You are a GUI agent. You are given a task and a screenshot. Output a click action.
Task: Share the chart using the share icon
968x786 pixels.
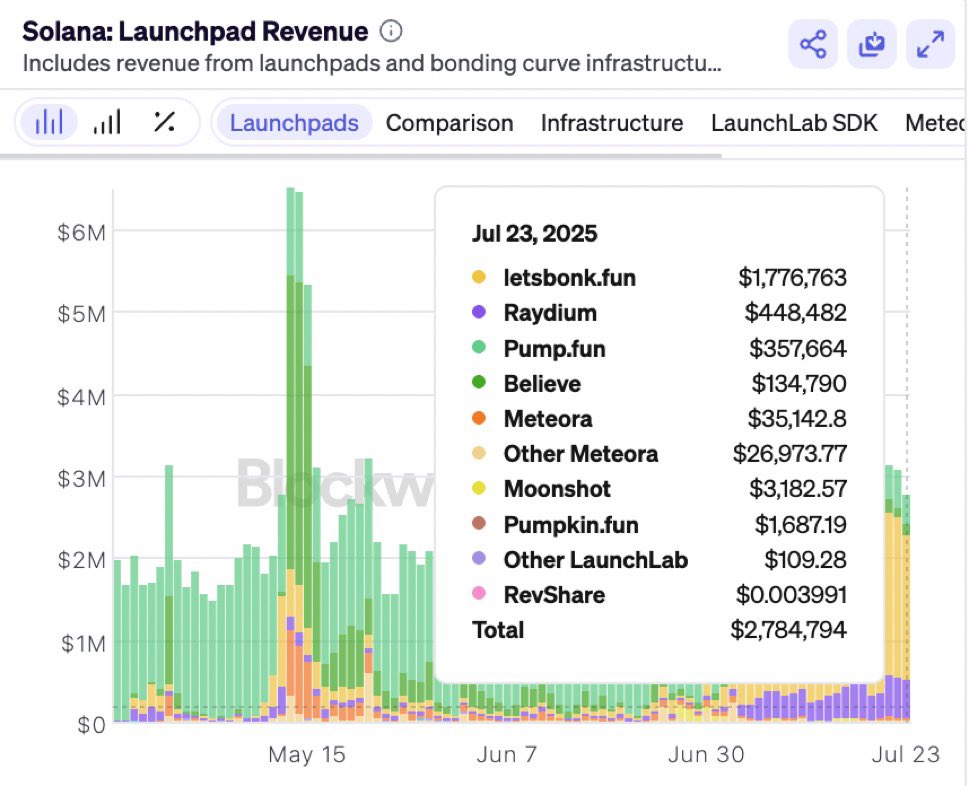click(x=812, y=44)
